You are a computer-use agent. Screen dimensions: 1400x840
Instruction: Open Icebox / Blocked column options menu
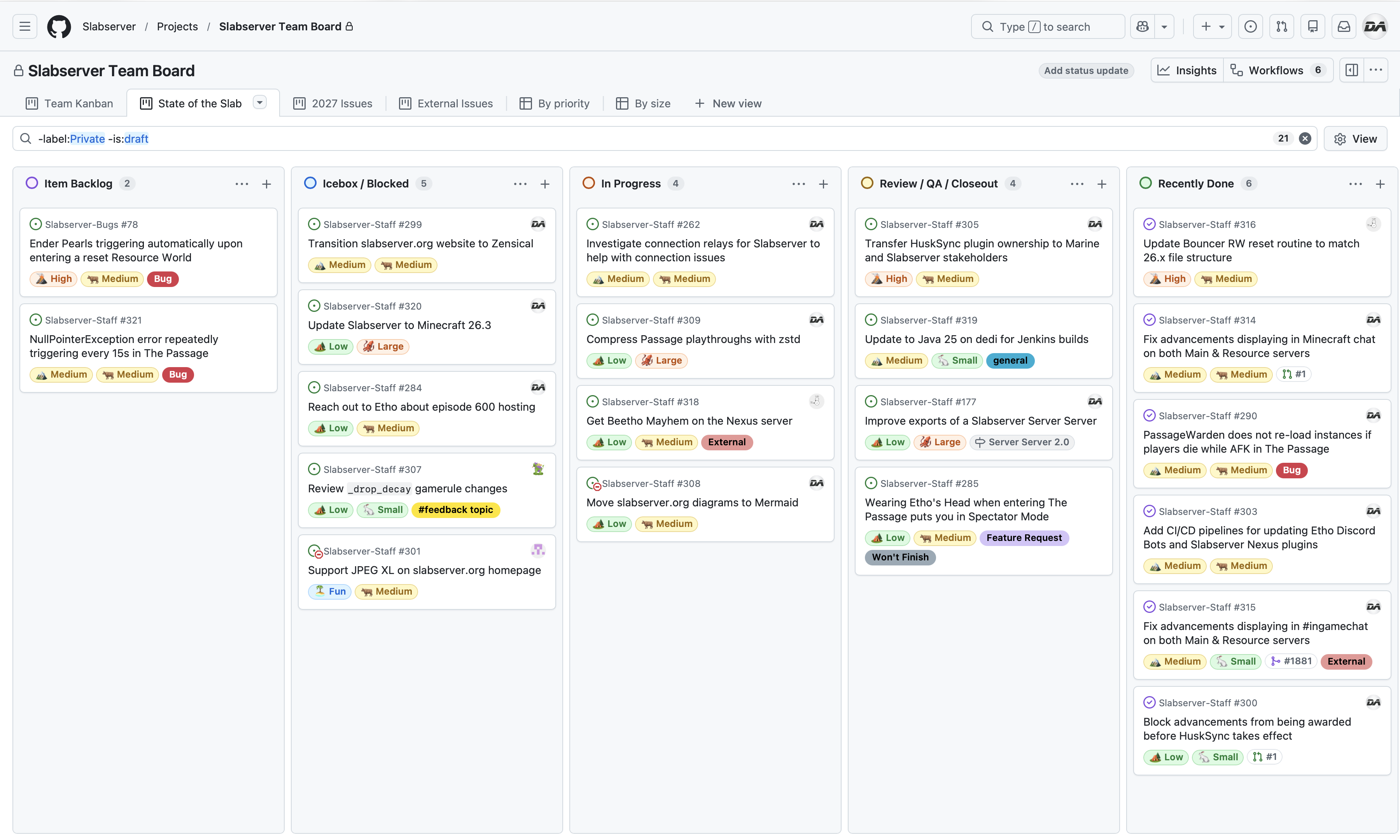[520, 184]
